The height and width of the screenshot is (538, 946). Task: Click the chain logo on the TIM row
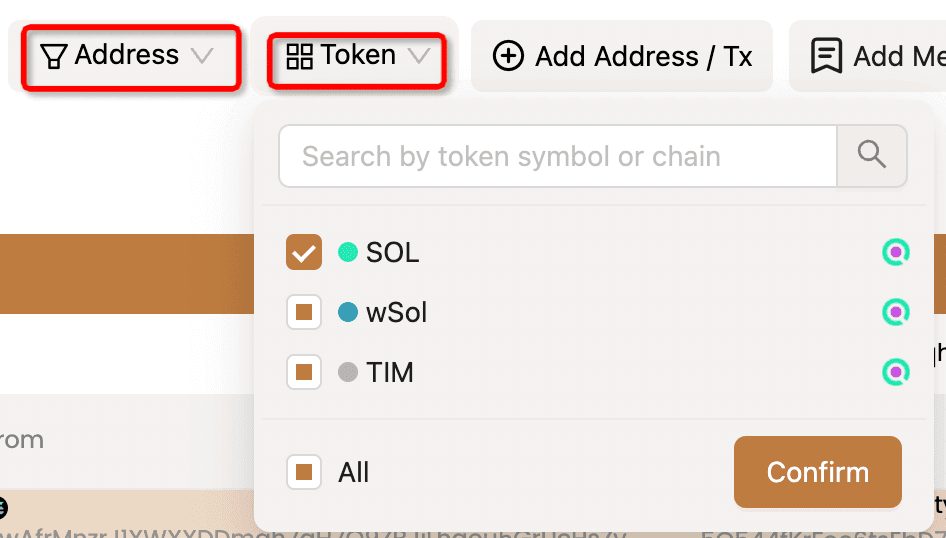(x=896, y=373)
